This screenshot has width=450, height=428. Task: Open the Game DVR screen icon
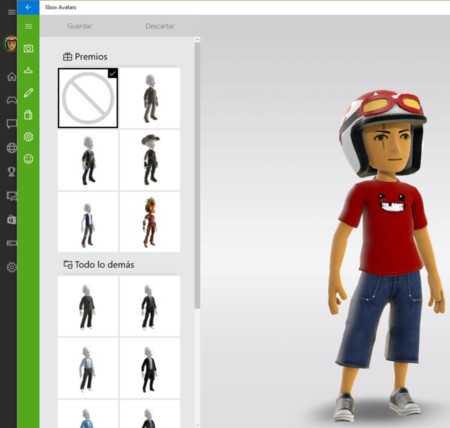pos(12,196)
